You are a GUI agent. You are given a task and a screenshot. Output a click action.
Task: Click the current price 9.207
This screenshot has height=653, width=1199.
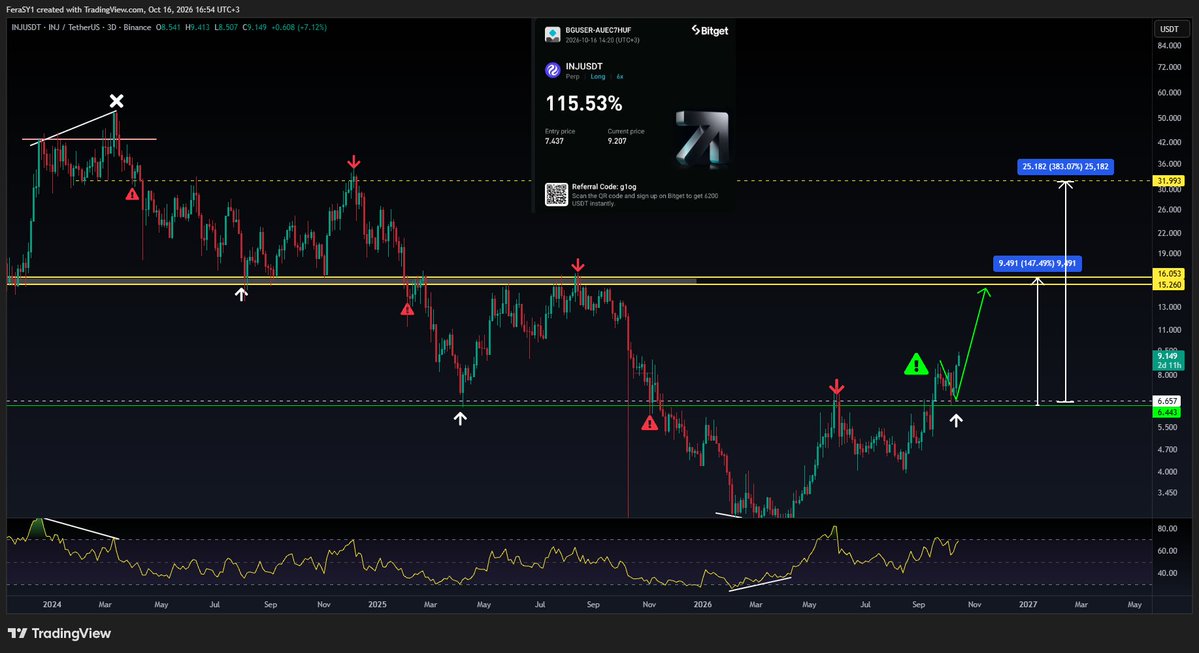click(x=617, y=141)
